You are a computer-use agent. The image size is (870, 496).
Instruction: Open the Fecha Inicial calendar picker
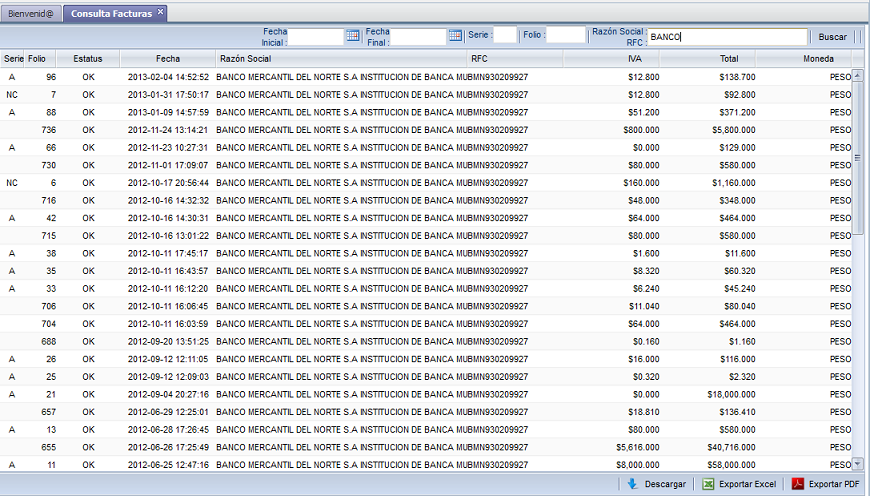(352, 36)
